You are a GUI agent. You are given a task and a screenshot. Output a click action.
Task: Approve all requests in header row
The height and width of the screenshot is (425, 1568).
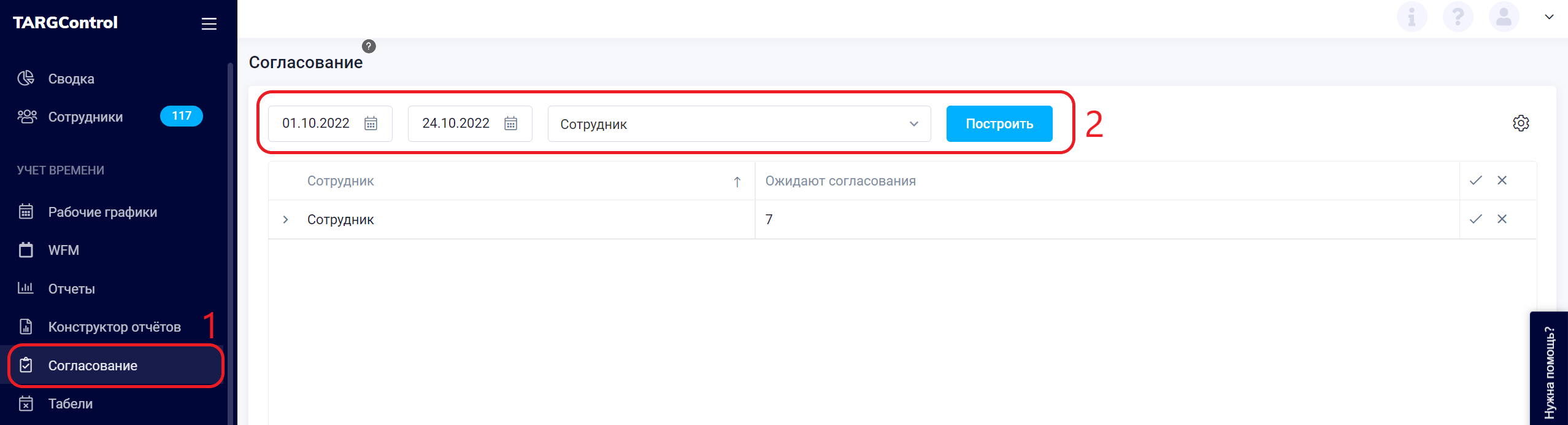[x=1476, y=181]
